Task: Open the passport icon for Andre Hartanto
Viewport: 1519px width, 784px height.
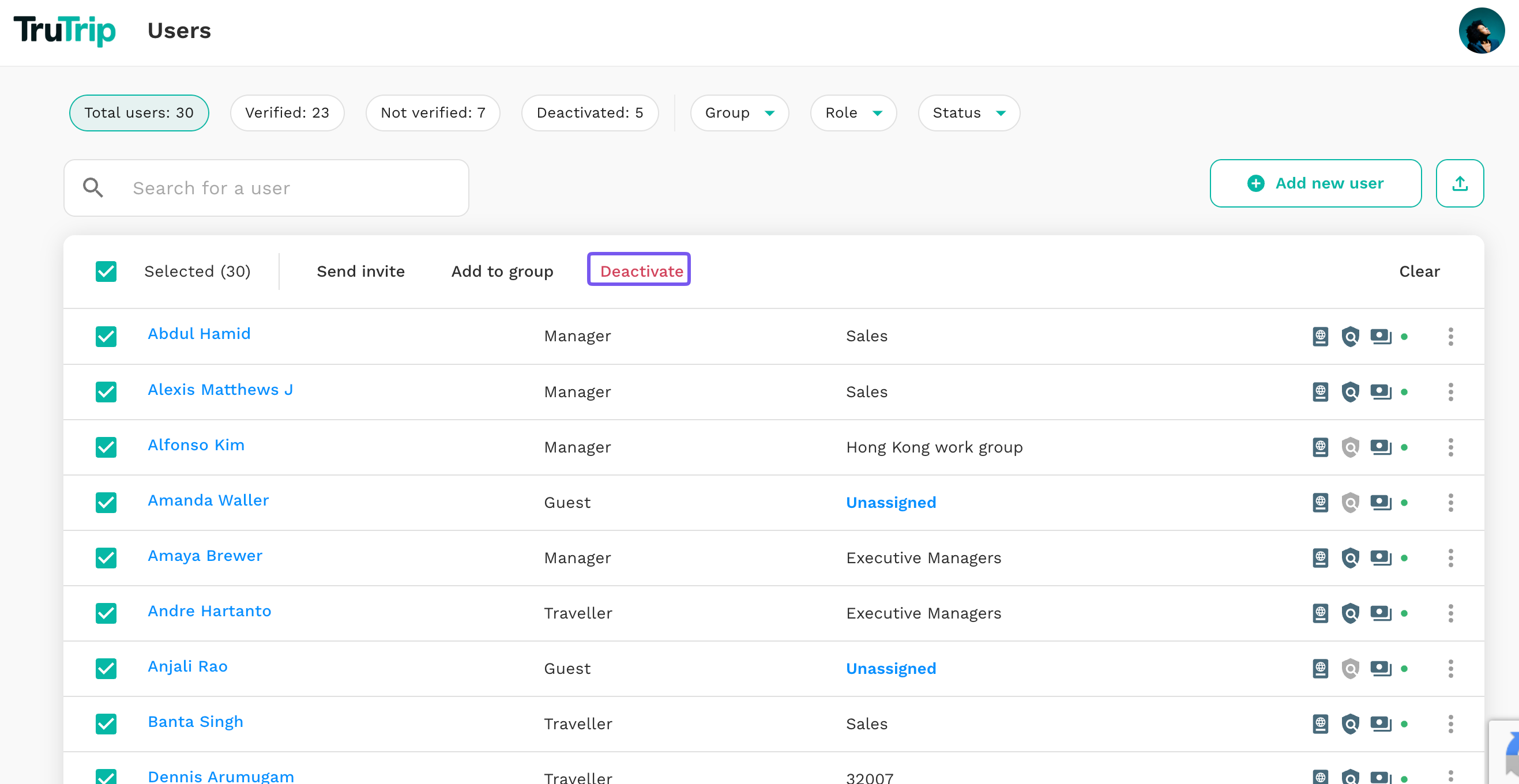Action: (1320, 613)
